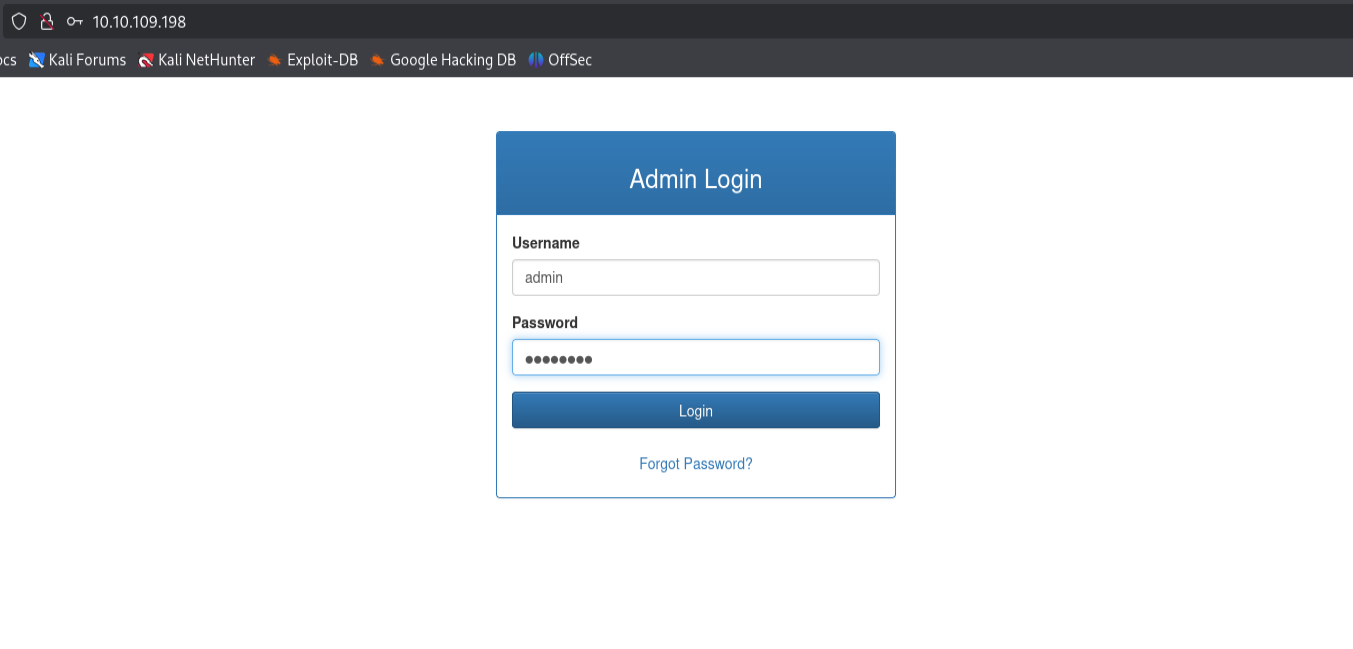
Task: Click the Username label text
Action: (546, 243)
